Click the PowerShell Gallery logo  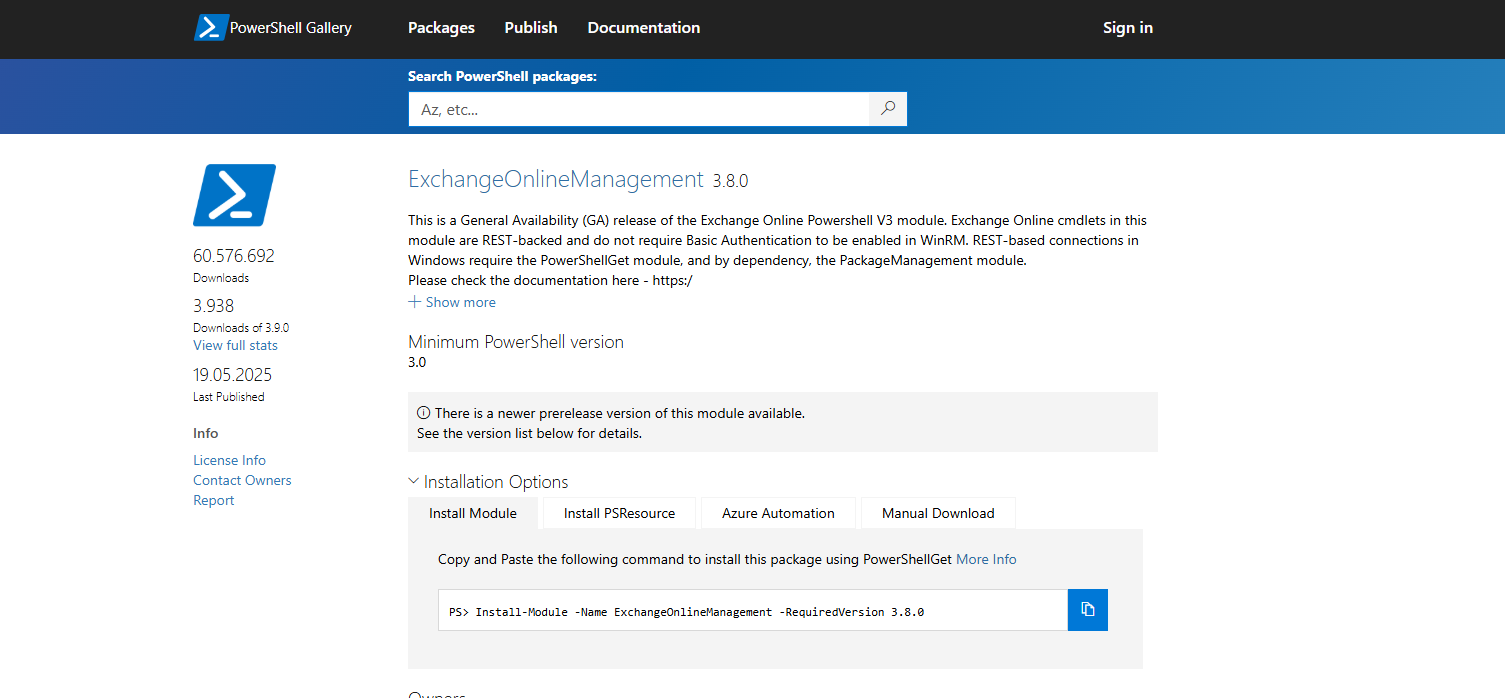click(x=273, y=28)
